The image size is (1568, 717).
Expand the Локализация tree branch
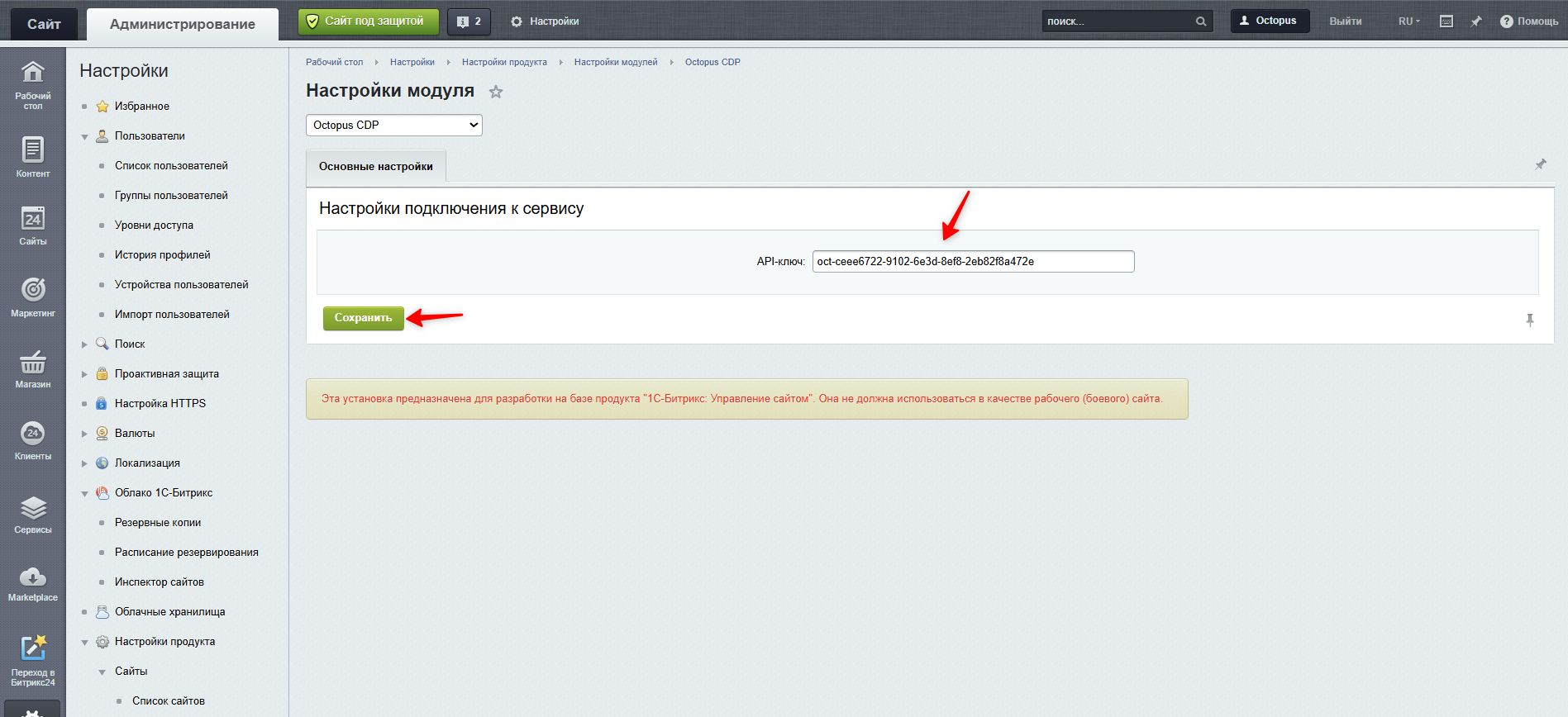[x=84, y=463]
